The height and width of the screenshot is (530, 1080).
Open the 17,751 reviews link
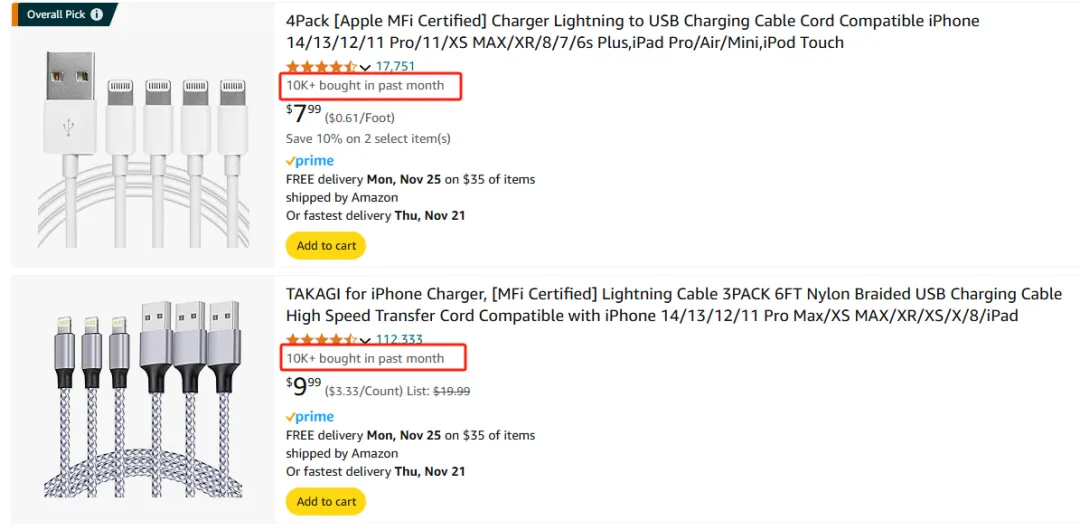(x=395, y=67)
